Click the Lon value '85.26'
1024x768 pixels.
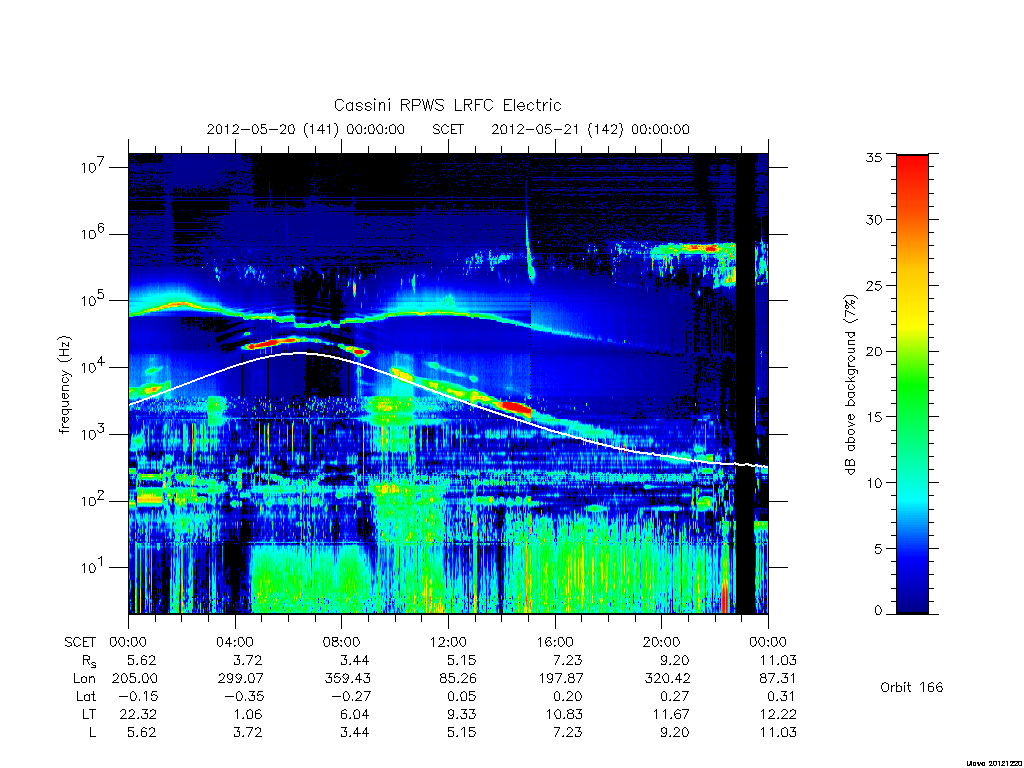(458, 679)
